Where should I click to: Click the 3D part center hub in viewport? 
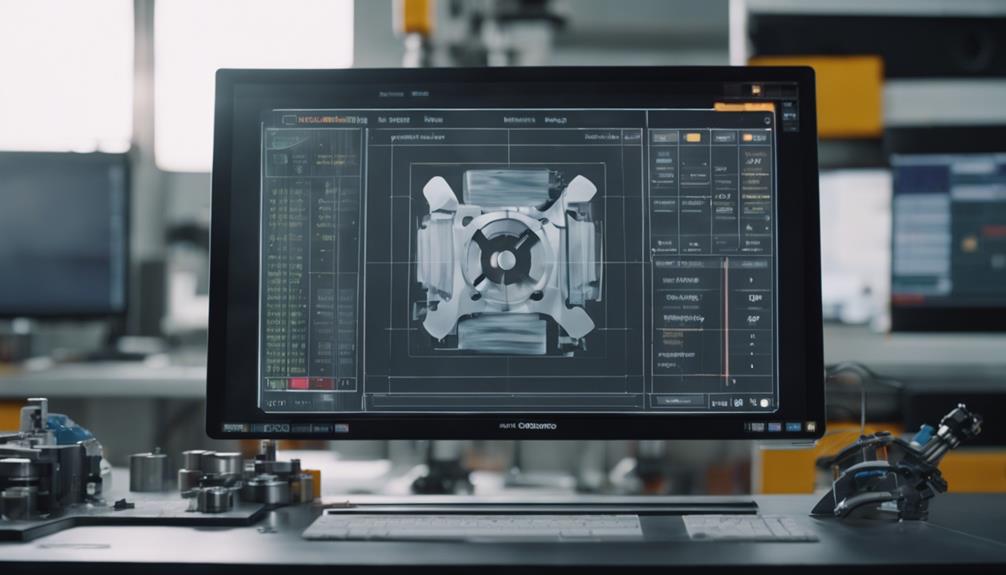click(506, 260)
